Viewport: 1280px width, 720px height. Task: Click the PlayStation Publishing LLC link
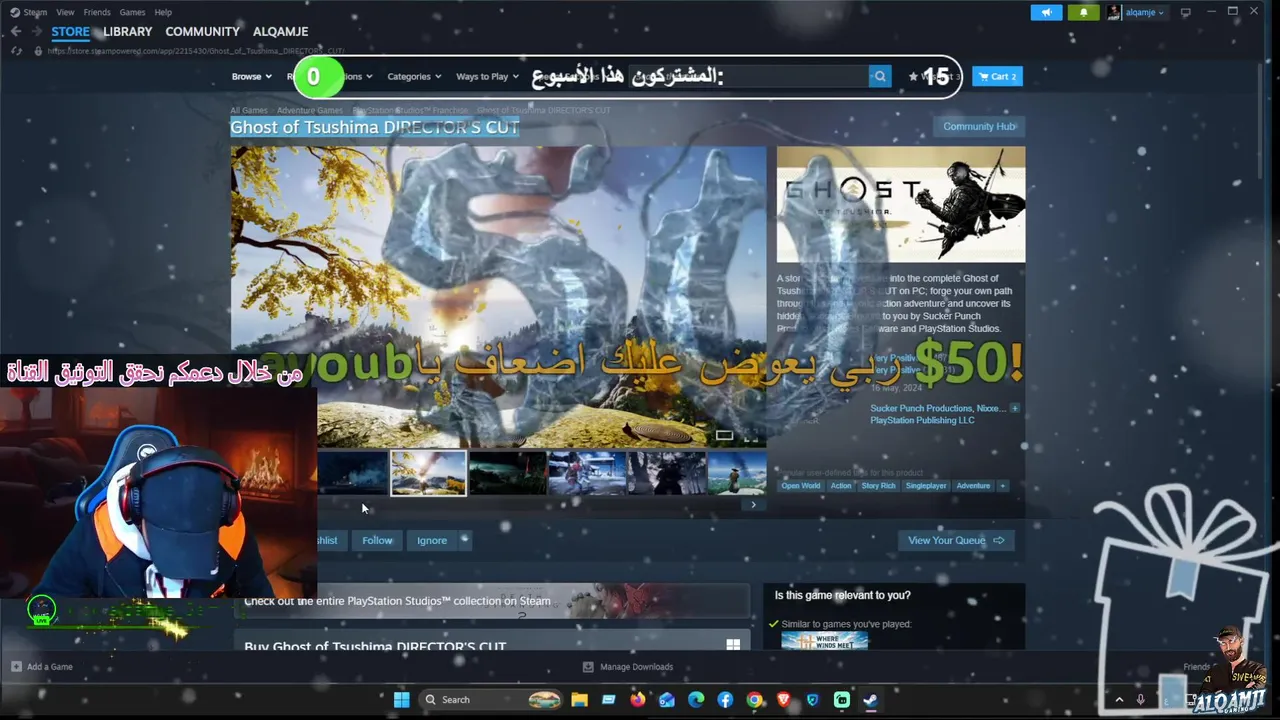point(922,420)
